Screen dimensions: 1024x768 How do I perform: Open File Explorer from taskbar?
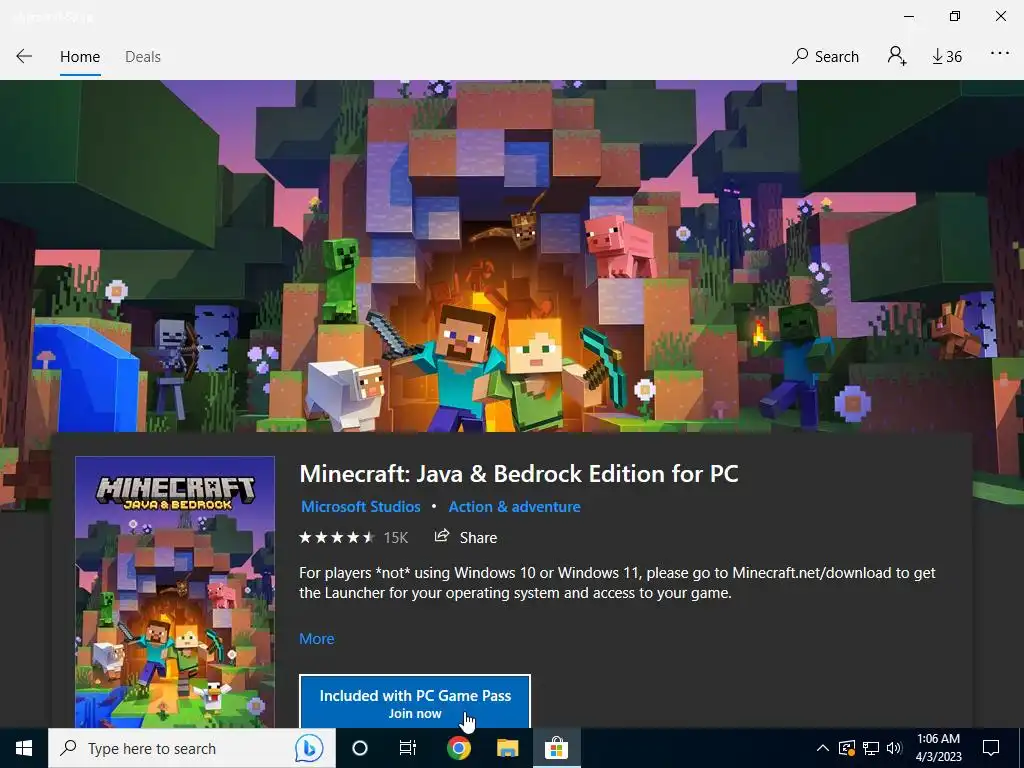tap(507, 748)
